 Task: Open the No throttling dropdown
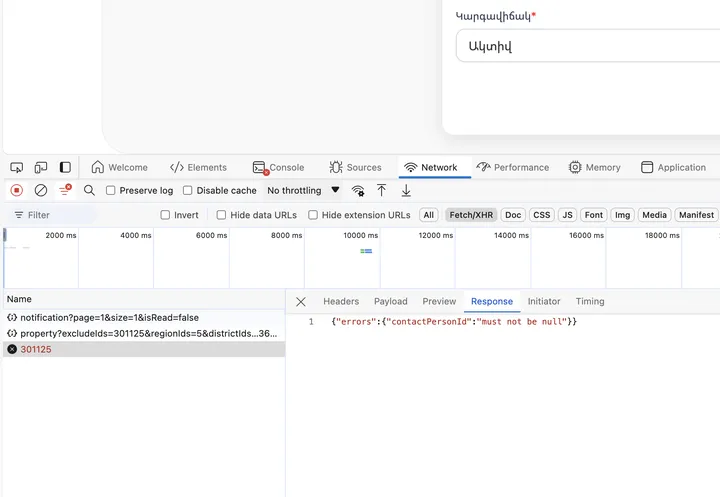pos(303,190)
